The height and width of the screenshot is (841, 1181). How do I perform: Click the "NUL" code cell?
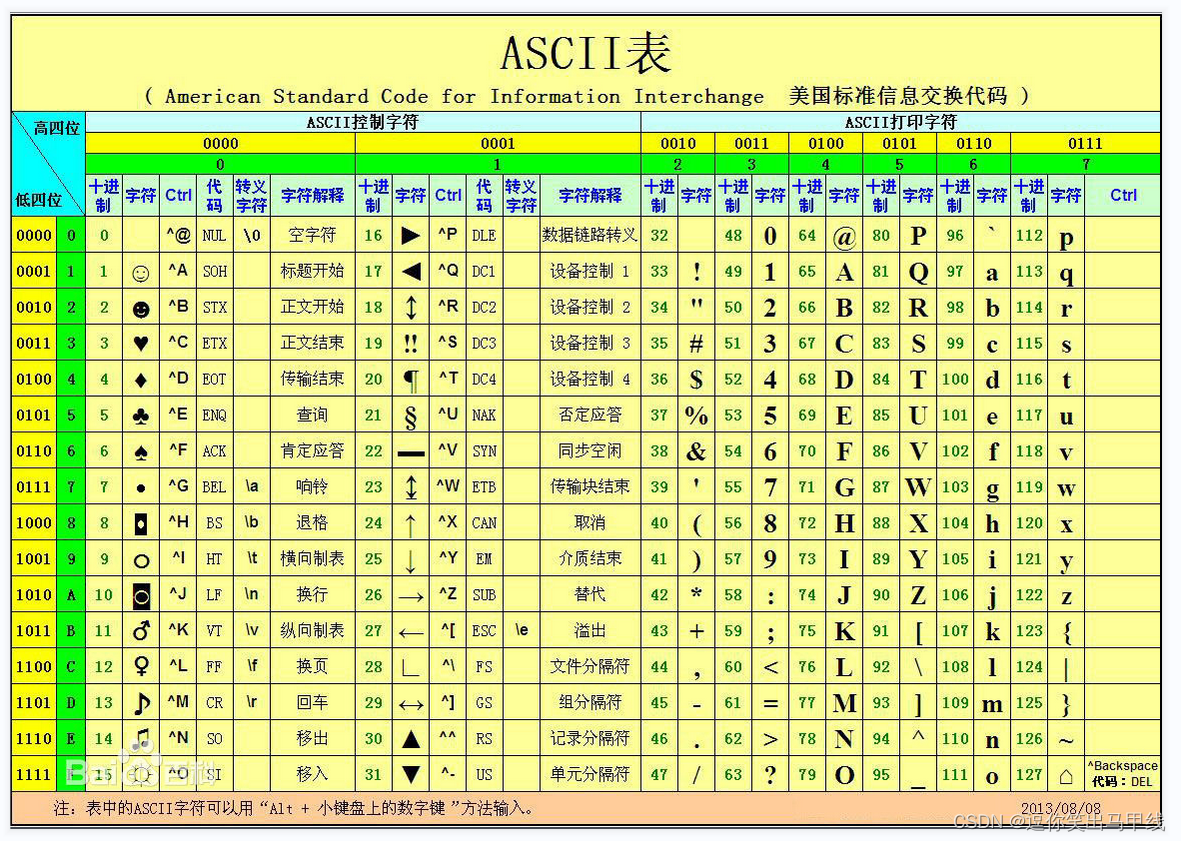[x=214, y=236]
